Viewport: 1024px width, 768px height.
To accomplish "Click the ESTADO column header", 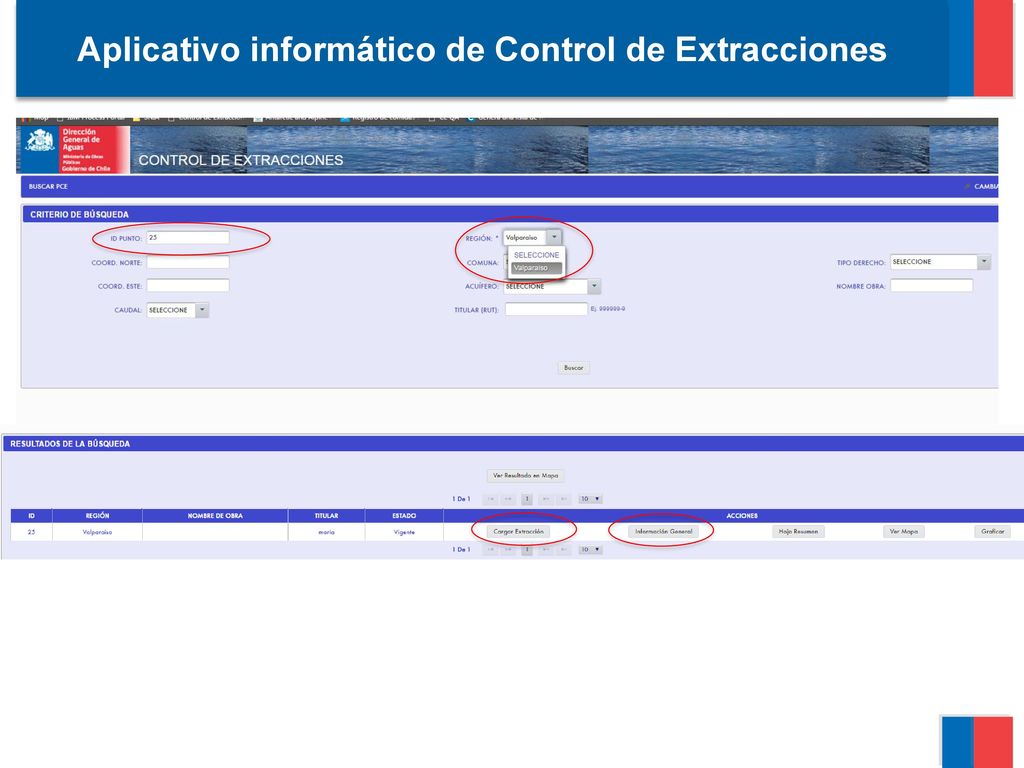I will click(404, 516).
